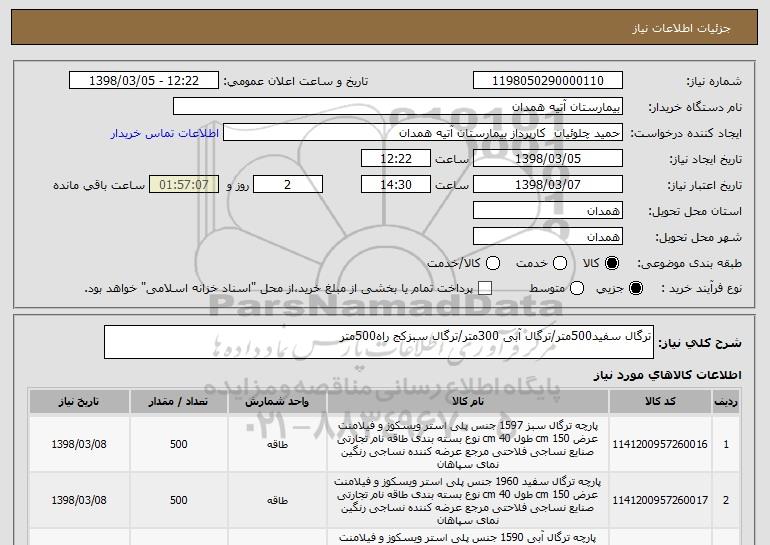Click the announcement date field 1398/03/05 - 12:22

point(144,81)
